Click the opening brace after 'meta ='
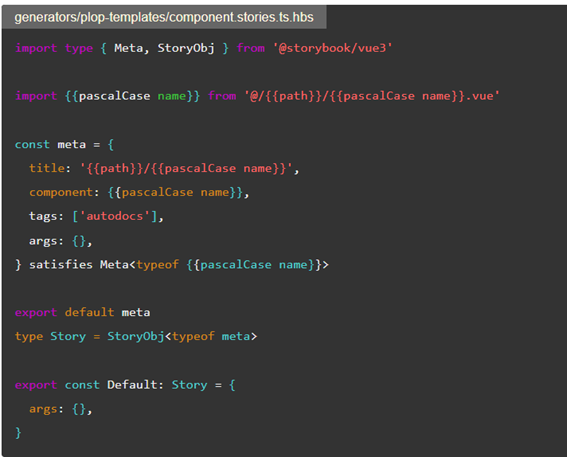Screen dimensions: 567x457 [x=111, y=145]
